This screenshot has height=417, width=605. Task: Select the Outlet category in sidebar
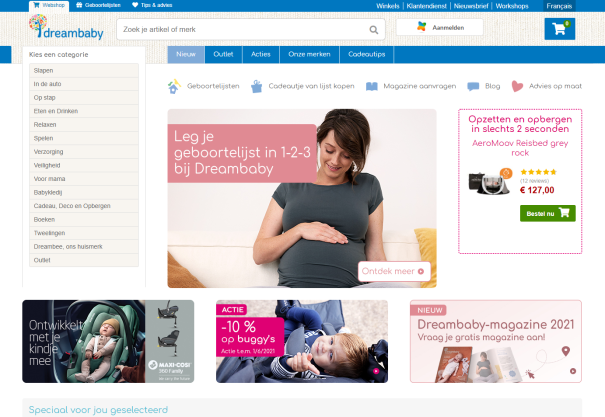(x=84, y=260)
